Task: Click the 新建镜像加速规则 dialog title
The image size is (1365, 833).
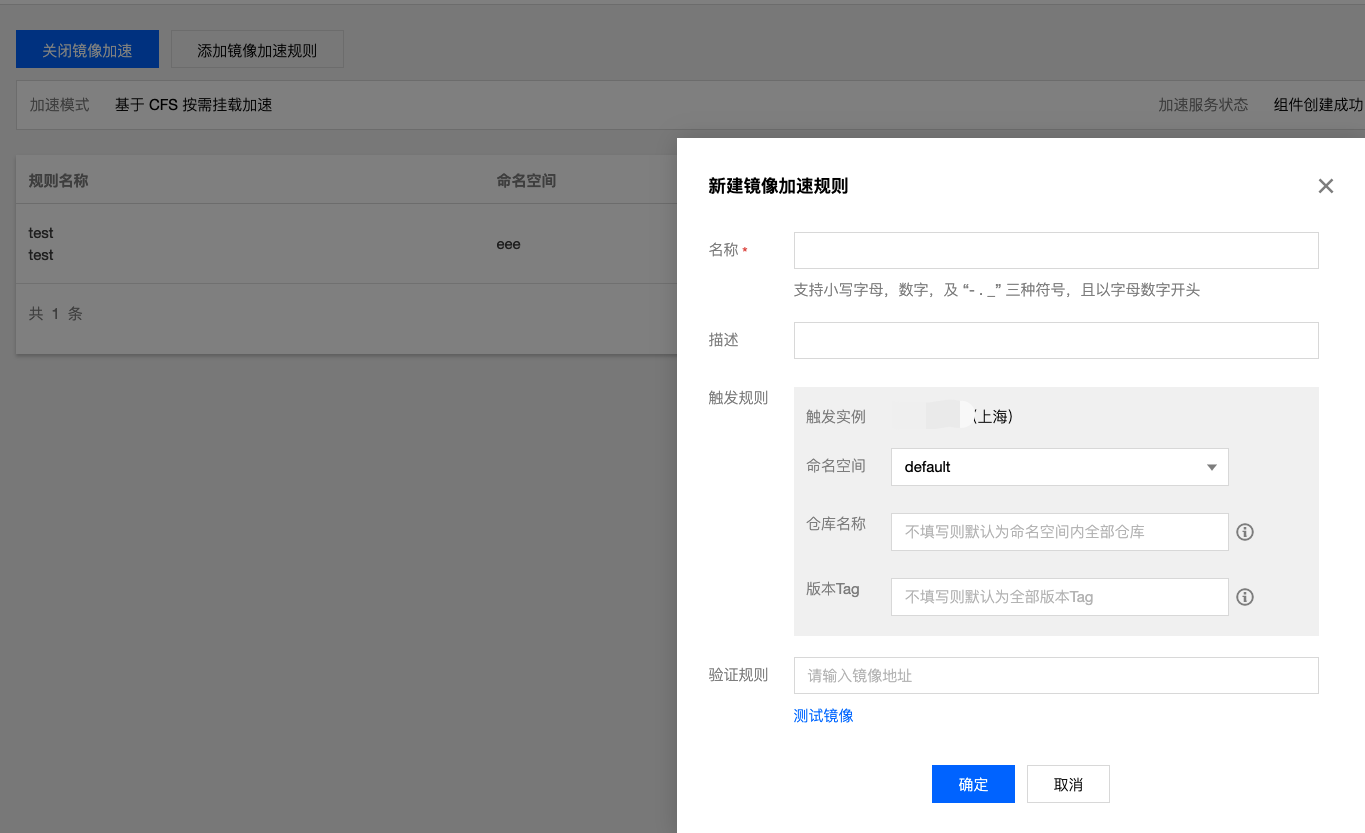Action: tap(778, 186)
